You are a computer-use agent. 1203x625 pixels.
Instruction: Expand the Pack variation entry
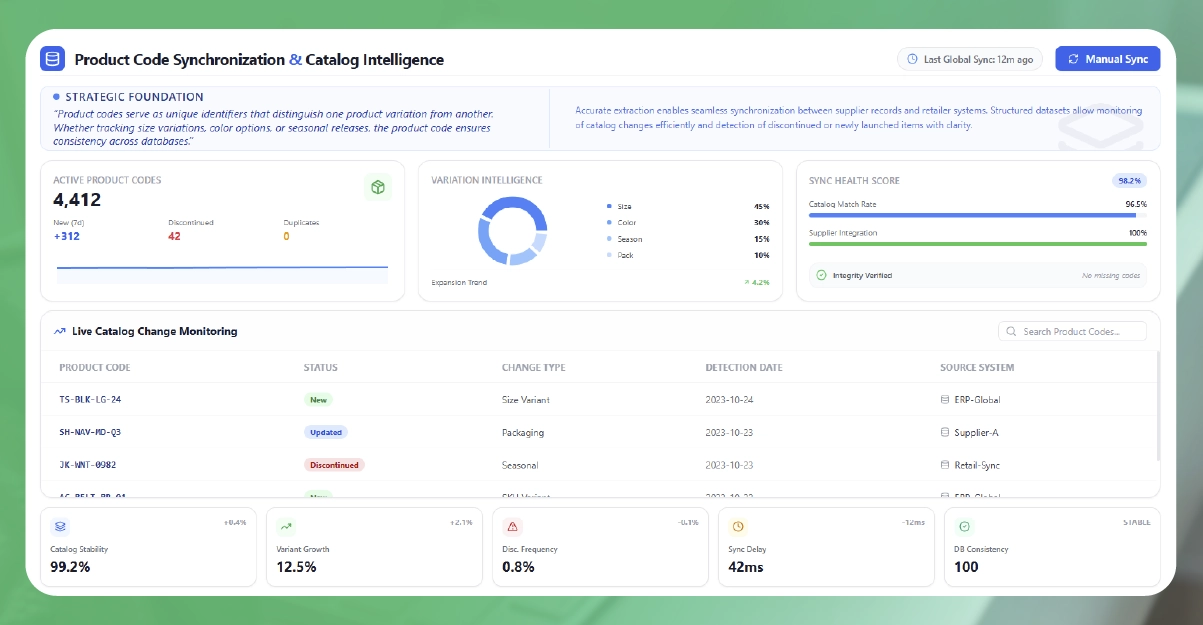(626, 255)
